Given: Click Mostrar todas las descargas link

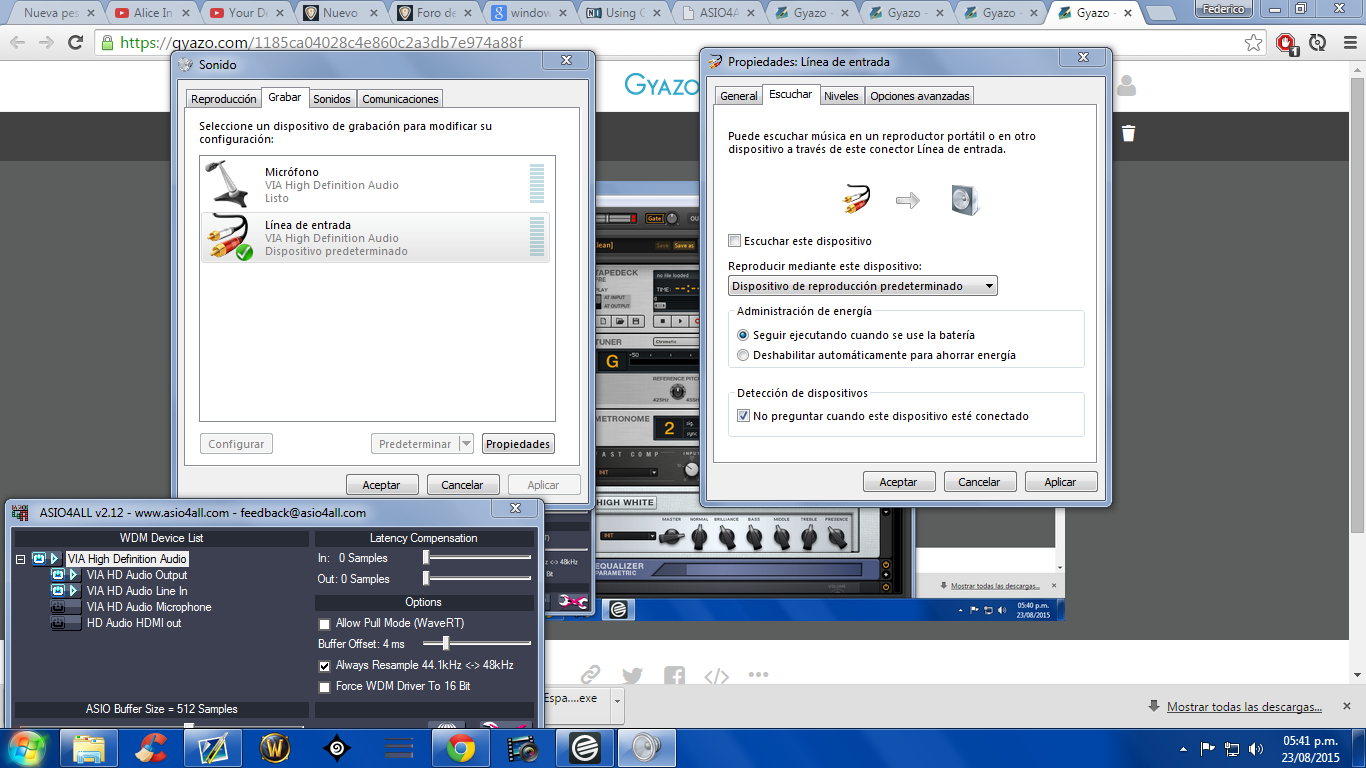Looking at the screenshot, I should (x=1244, y=707).
